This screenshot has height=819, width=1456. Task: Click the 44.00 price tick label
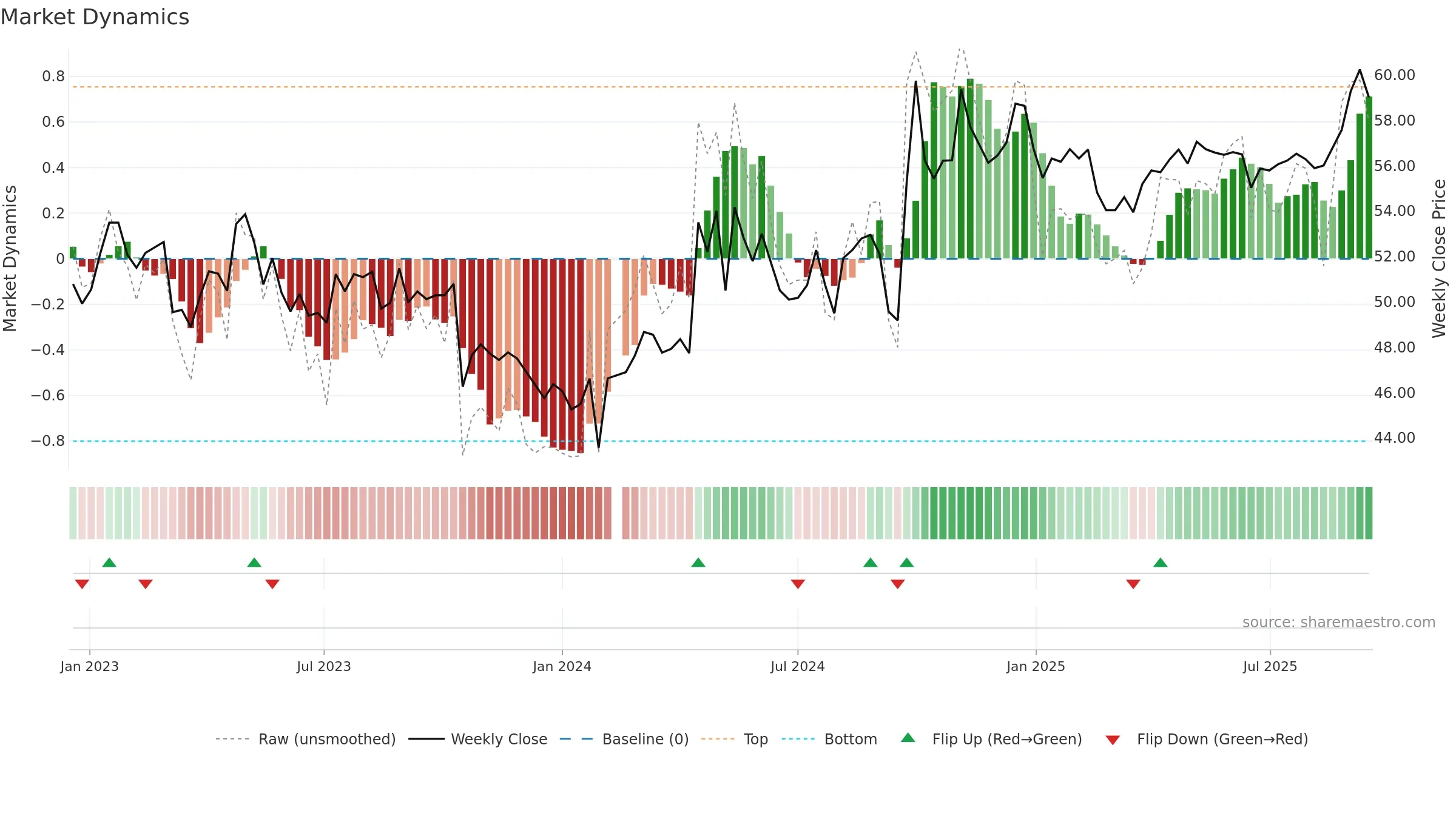coord(1395,438)
